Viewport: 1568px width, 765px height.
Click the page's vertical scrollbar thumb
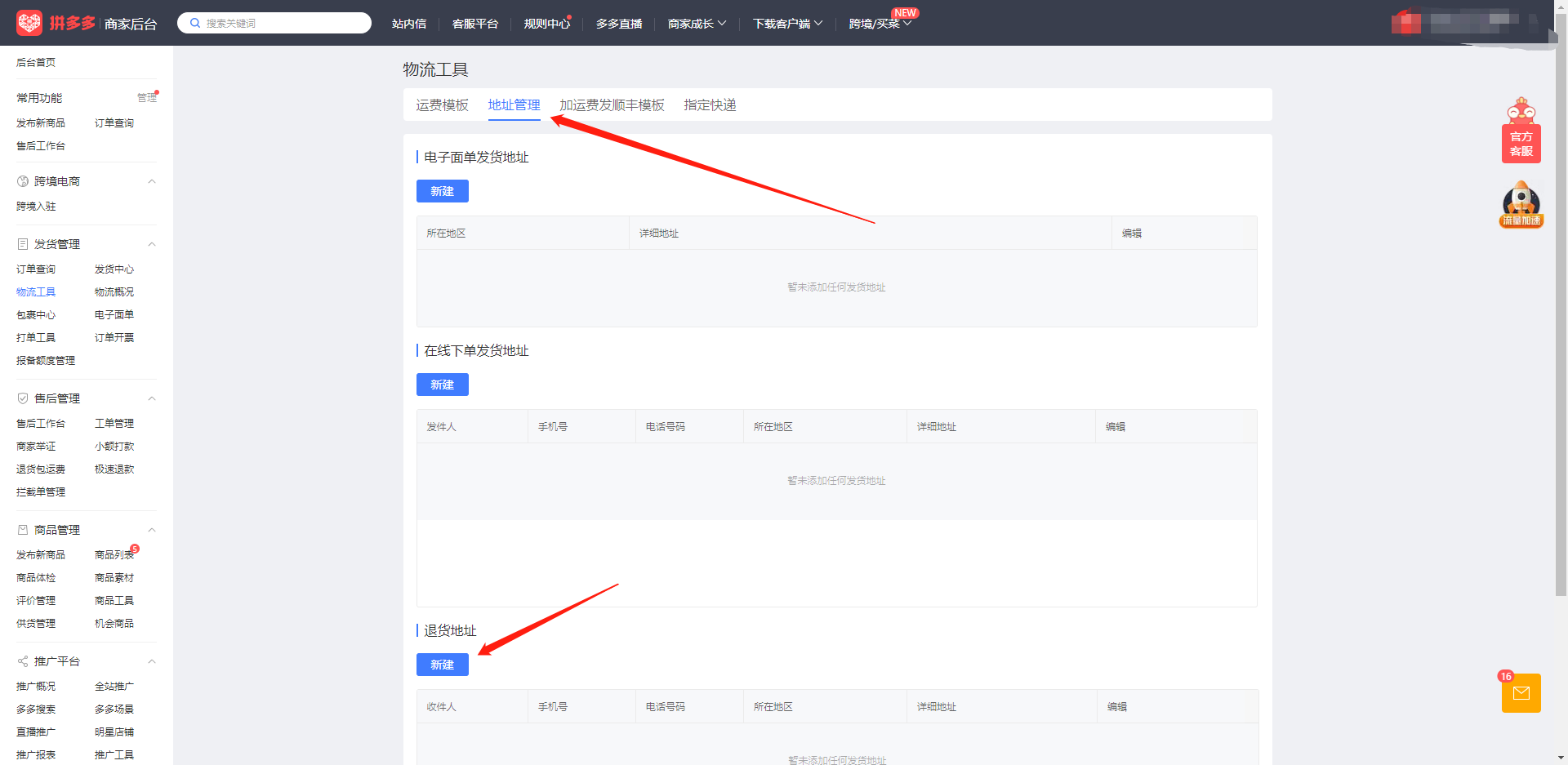(x=1561, y=304)
